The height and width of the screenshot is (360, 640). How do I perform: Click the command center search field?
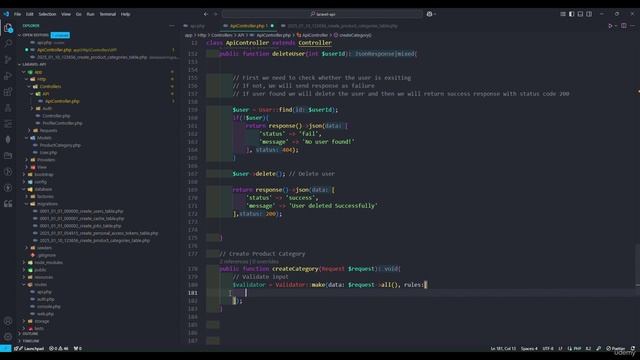click(x=322, y=14)
